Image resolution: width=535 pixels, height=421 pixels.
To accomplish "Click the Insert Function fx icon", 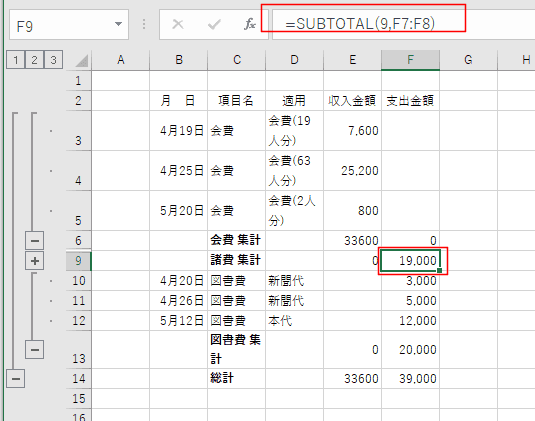I will pos(250,24).
